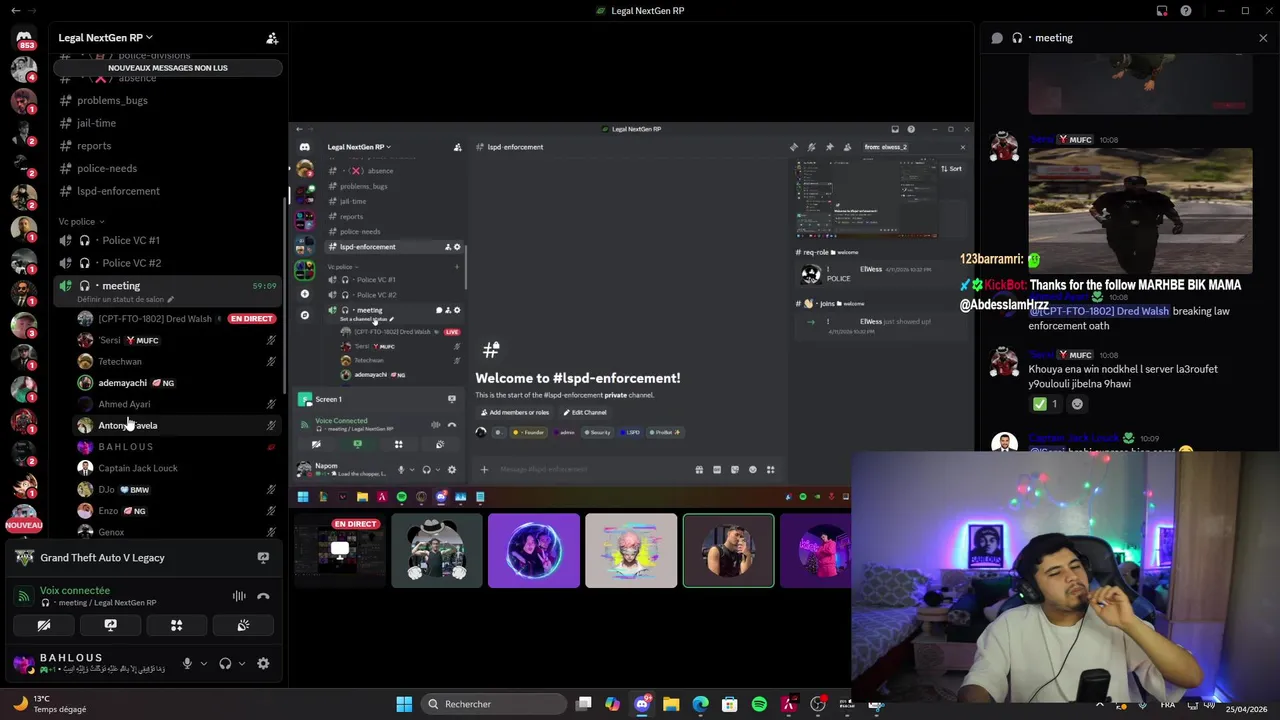Image resolution: width=1280 pixels, height=720 pixels.
Task: Open Copilot from the taskbar
Action: tap(612, 704)
